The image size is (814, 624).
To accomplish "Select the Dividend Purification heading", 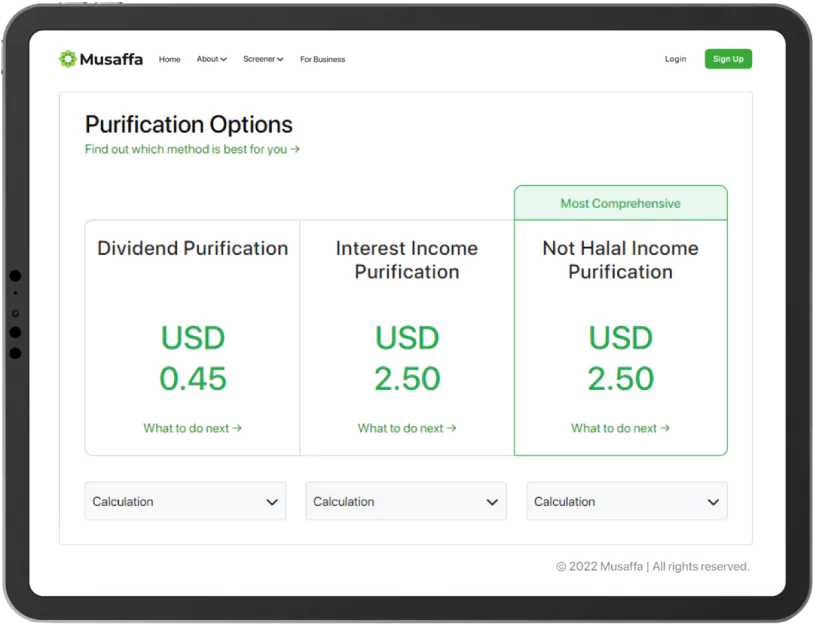I will [x=192, y=248].
